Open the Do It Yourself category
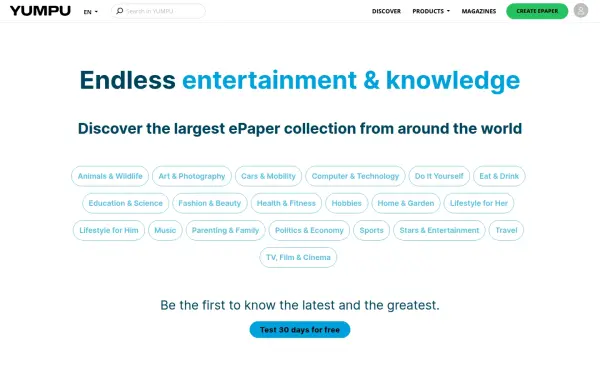Image resolution: width=600 pixels, height=375 pixels. (x=439, y=176)
